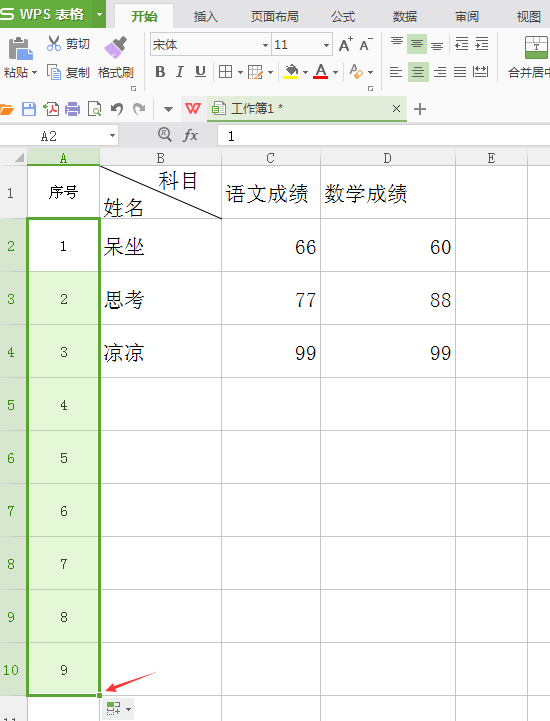This screenshot has height=721, width=550.
Task: Clear formatting with the eraser icon
Action: 356,71
